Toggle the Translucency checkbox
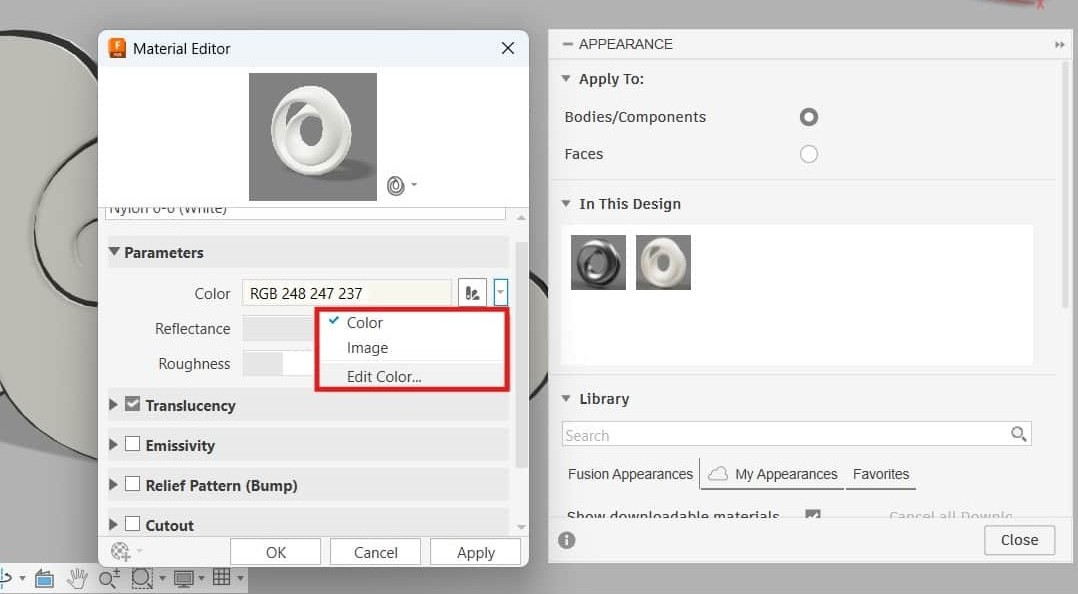 [x=133, y=404]
